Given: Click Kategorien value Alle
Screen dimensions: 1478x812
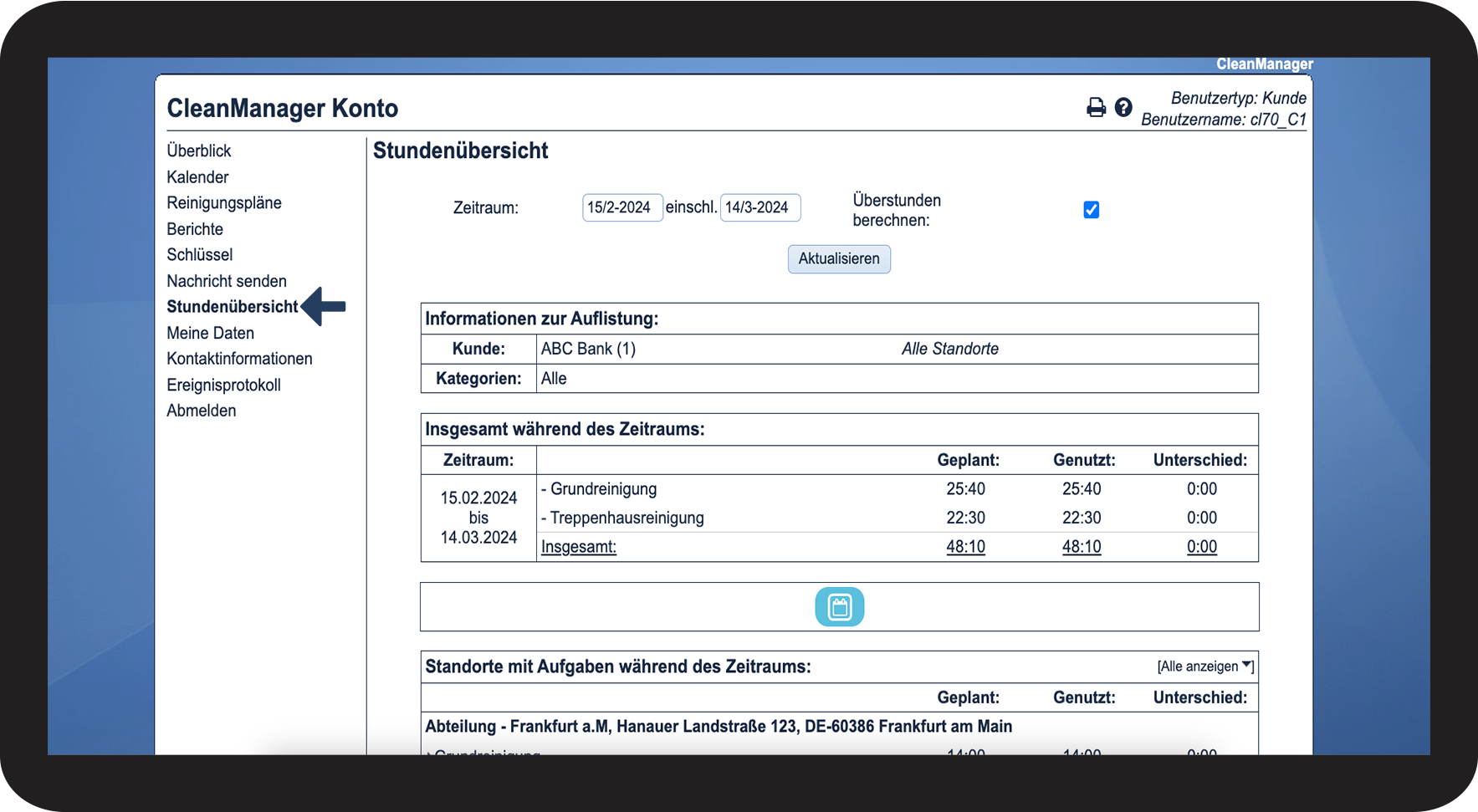Looking at the screenshot, I should click(x=554, y=379).
